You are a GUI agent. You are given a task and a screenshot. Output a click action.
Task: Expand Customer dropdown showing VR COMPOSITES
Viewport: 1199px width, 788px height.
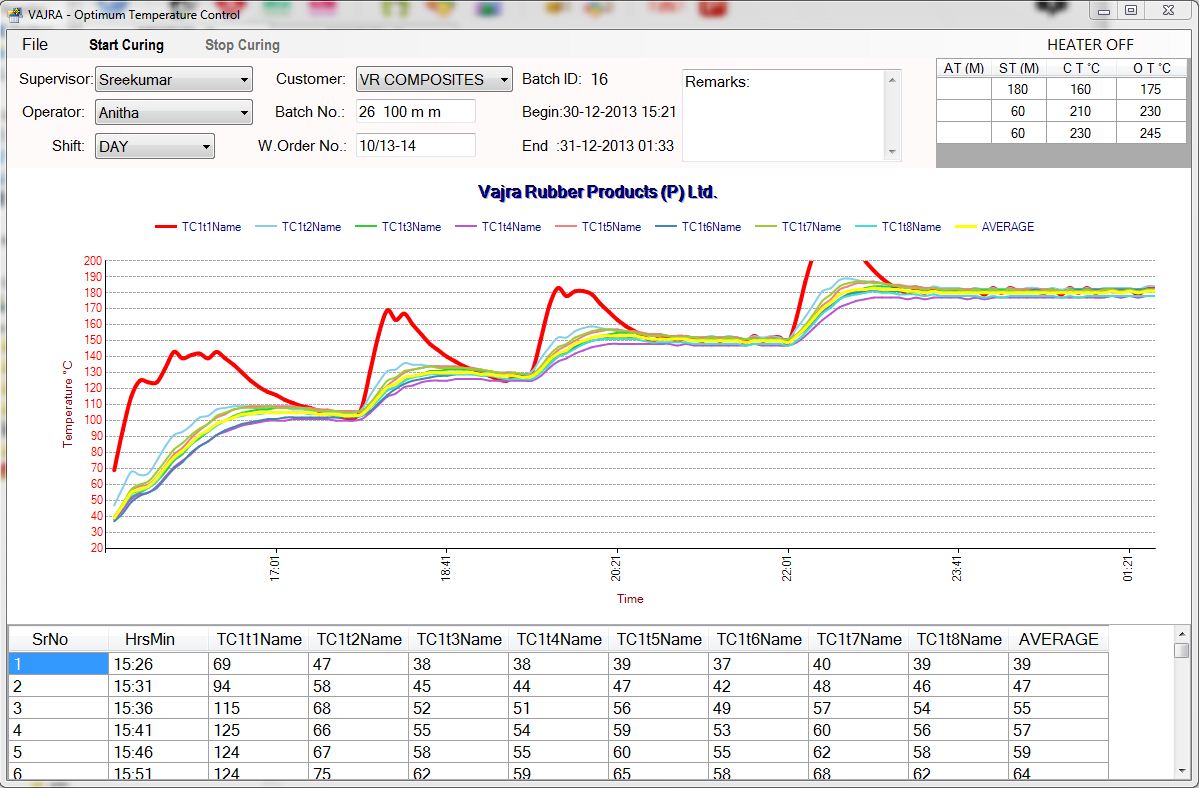[x=434, y=80]
